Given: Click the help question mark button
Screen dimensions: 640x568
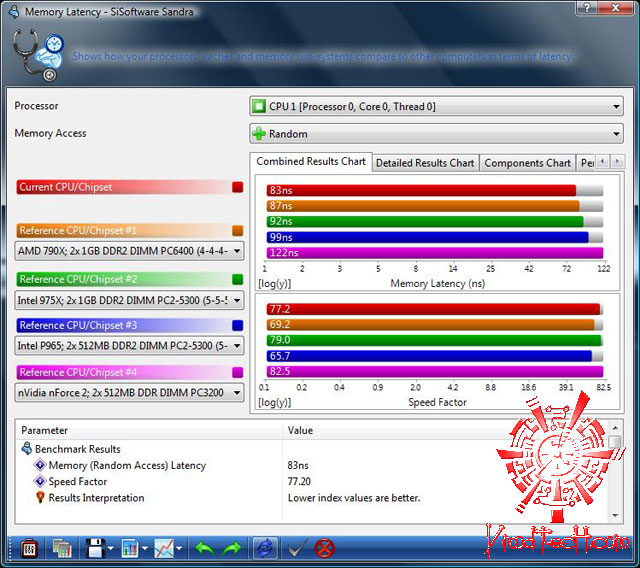Looking at the screenshot, I should (588, 7).
